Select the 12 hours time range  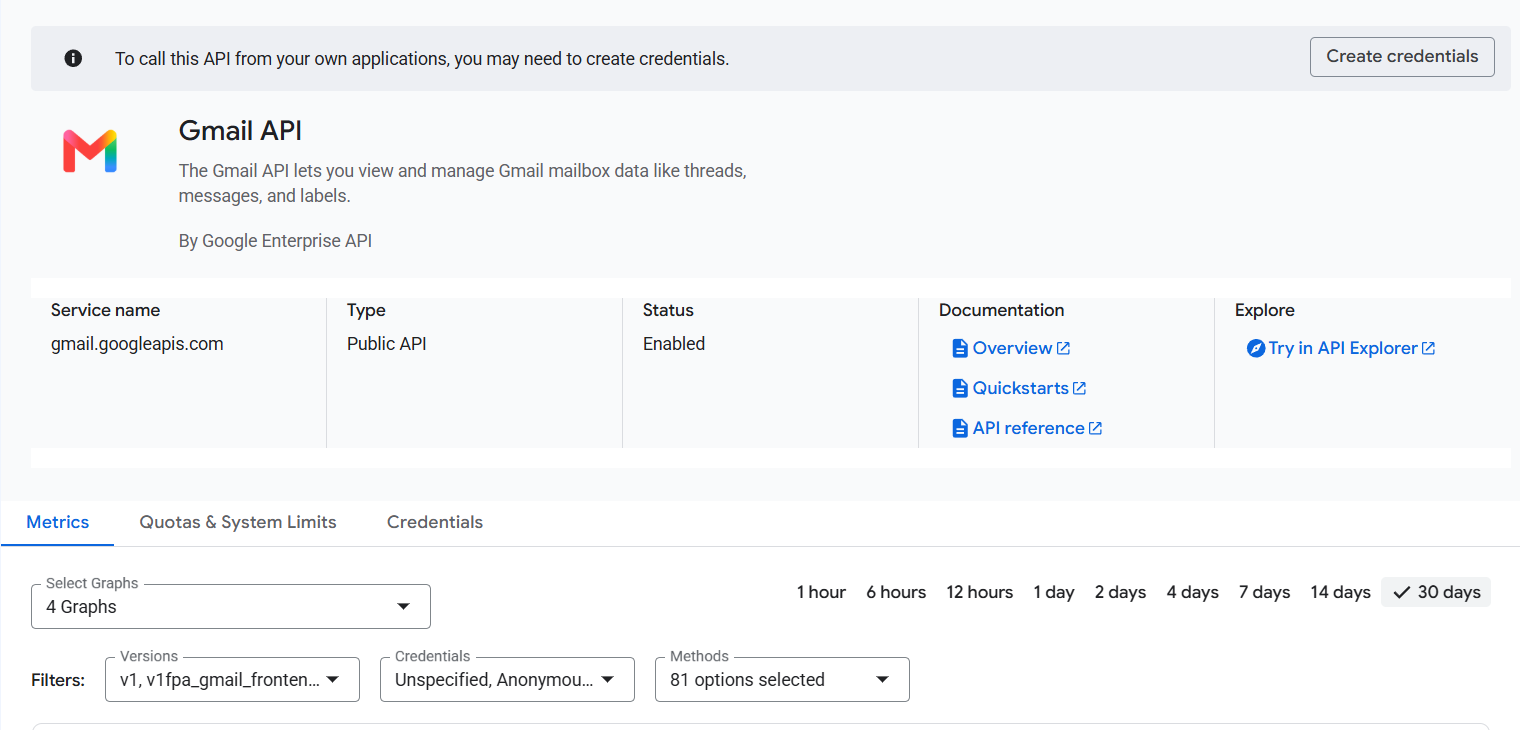980,592
